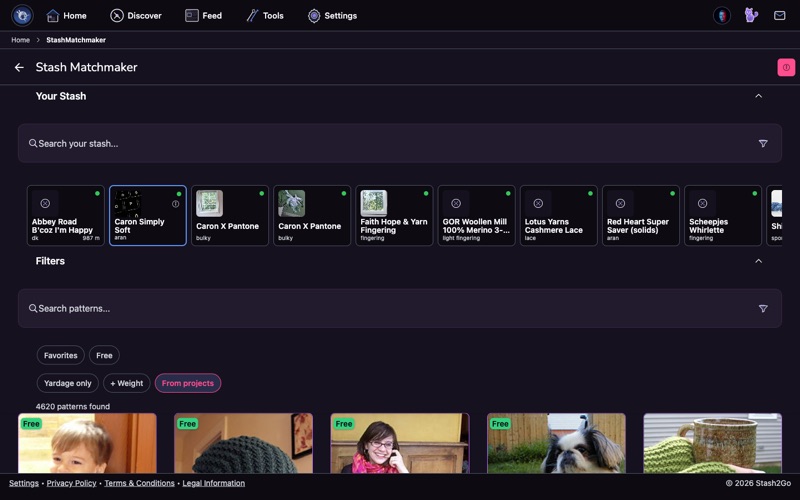The image size is (800, 500).
Task: Open the Terms & Conditions link
Action: tap(139, 483)
